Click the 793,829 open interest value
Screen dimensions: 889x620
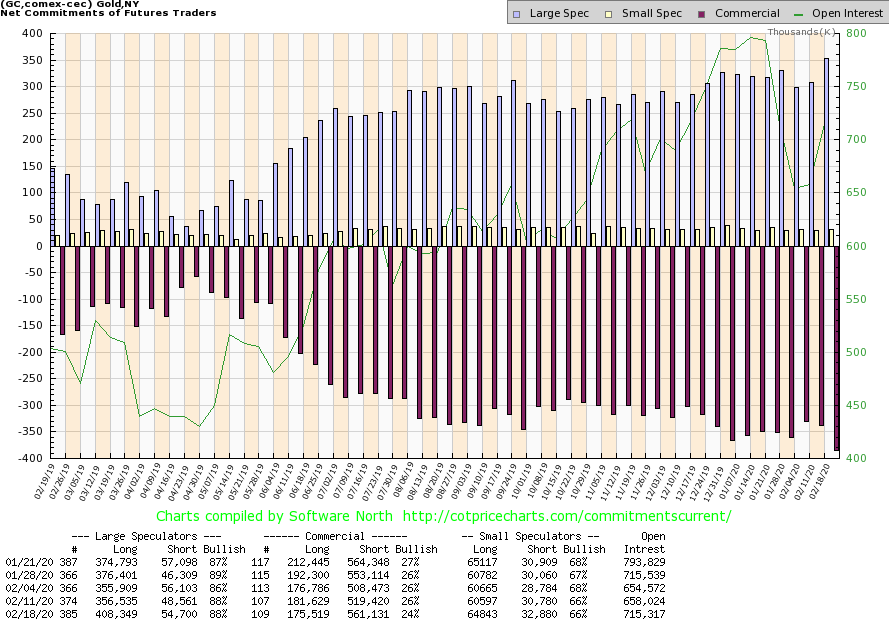point(644,565)
